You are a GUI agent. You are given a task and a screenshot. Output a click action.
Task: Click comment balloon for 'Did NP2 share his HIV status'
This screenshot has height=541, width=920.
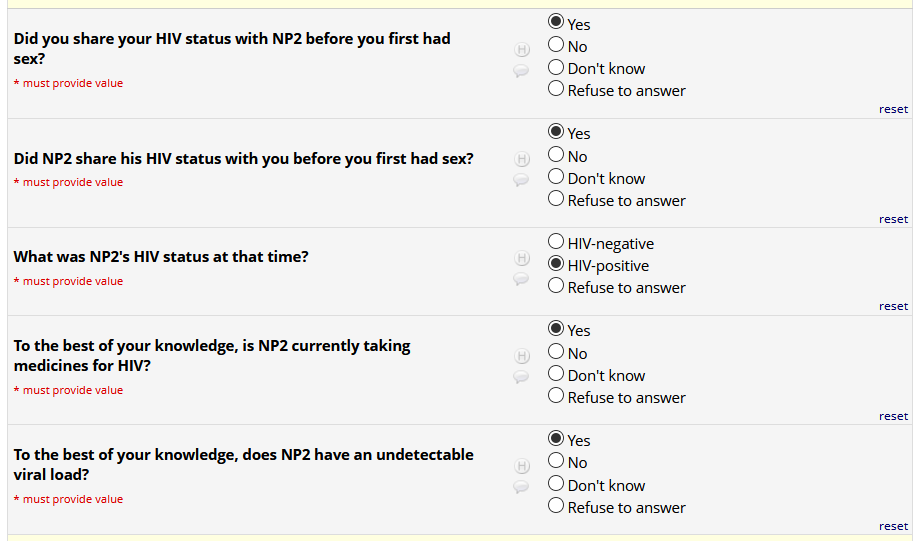pyautogui.click(x=521, y=180)
